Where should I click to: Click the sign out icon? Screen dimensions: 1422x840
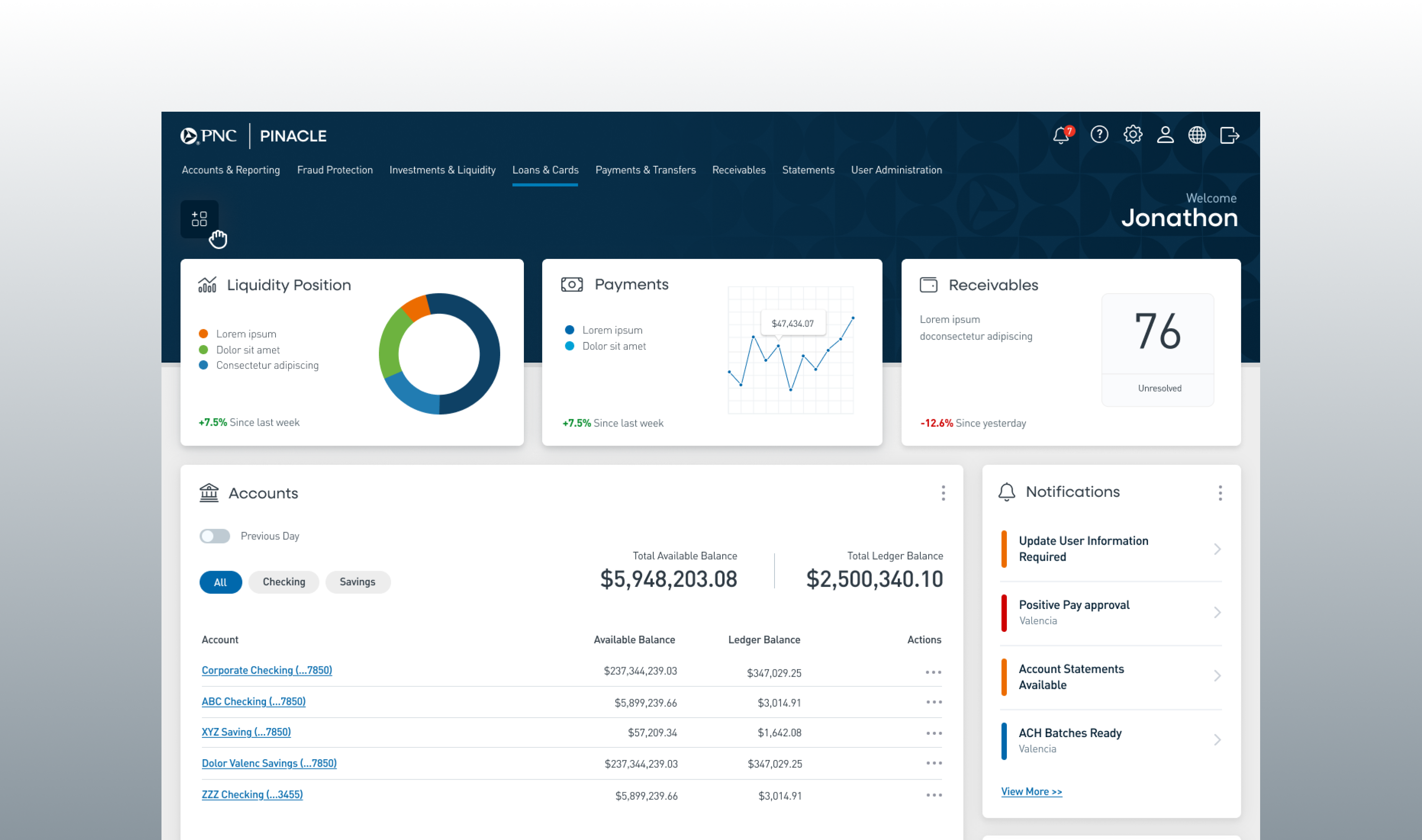(x=1230, y=135)
